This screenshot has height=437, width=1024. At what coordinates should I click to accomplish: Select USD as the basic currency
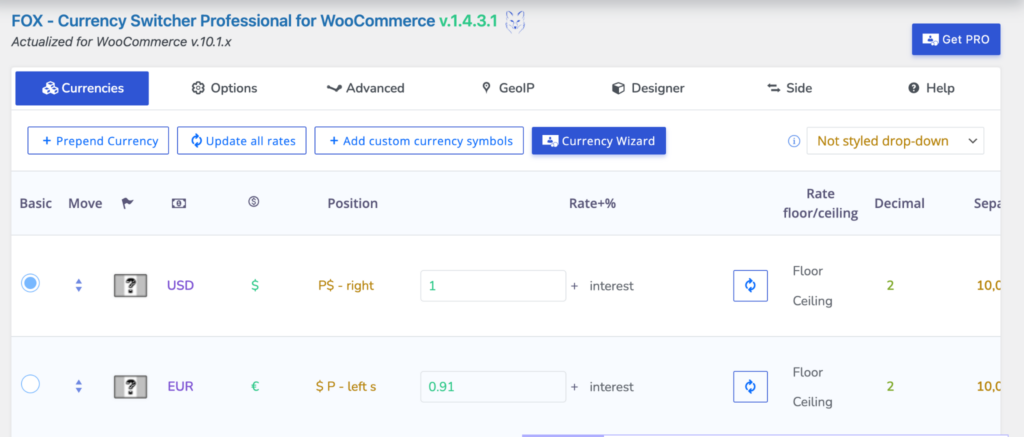(31, 284)
